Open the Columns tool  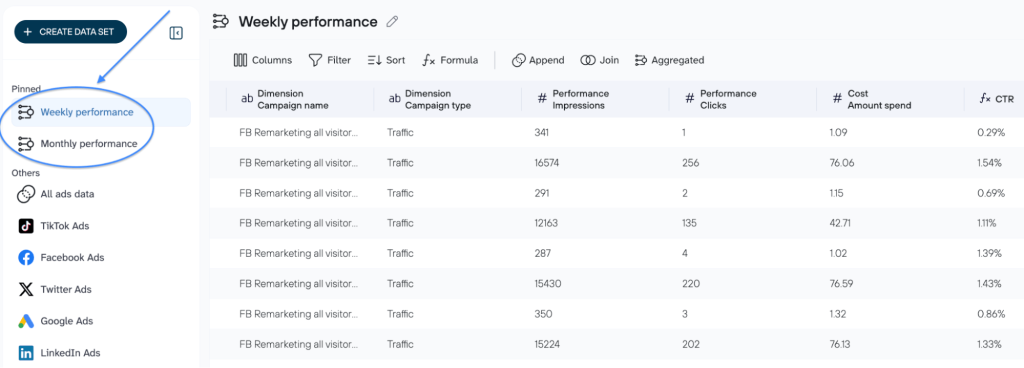coord(263,60)
